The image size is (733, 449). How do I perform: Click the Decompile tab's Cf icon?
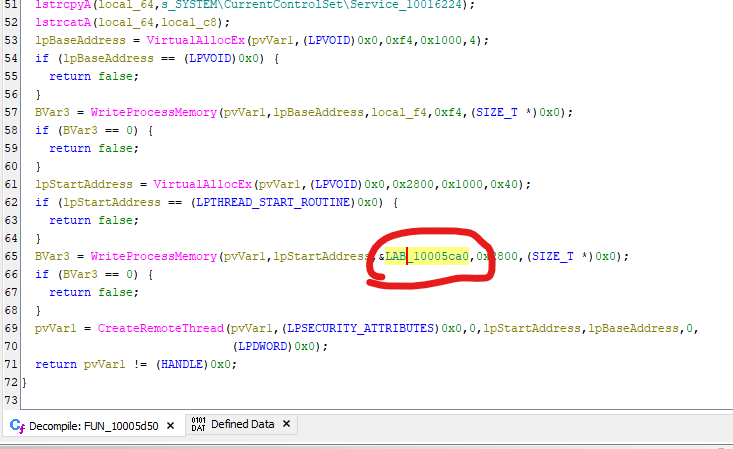(x=16, y=425)
